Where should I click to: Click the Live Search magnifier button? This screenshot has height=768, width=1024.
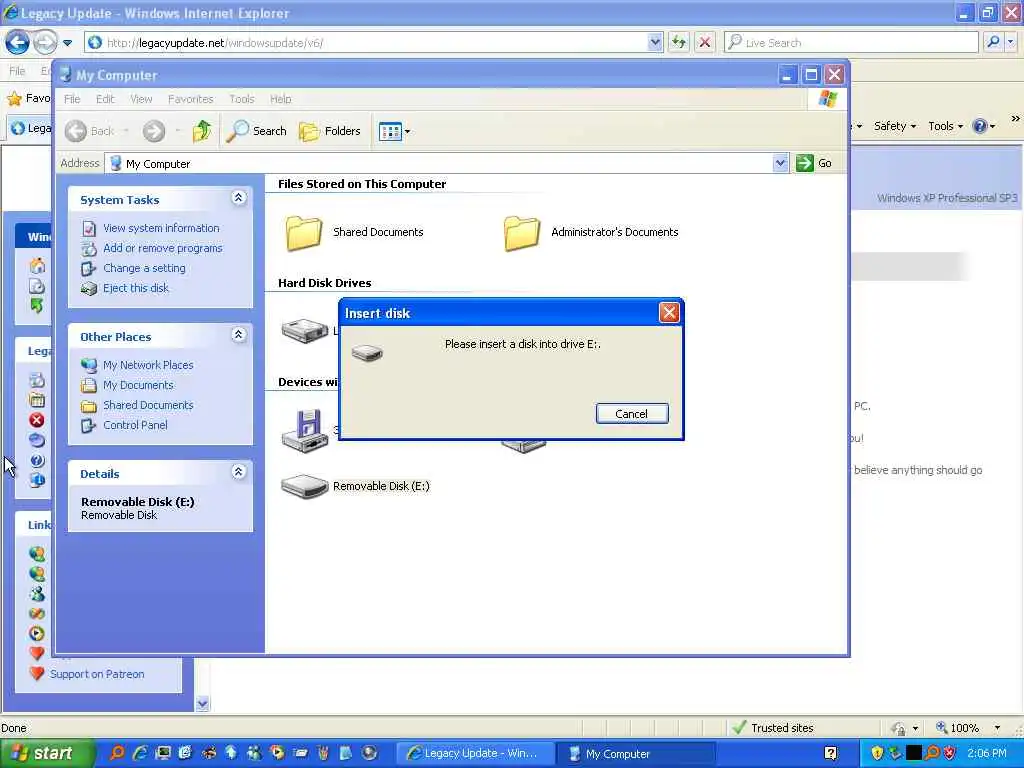click(993, 42)
